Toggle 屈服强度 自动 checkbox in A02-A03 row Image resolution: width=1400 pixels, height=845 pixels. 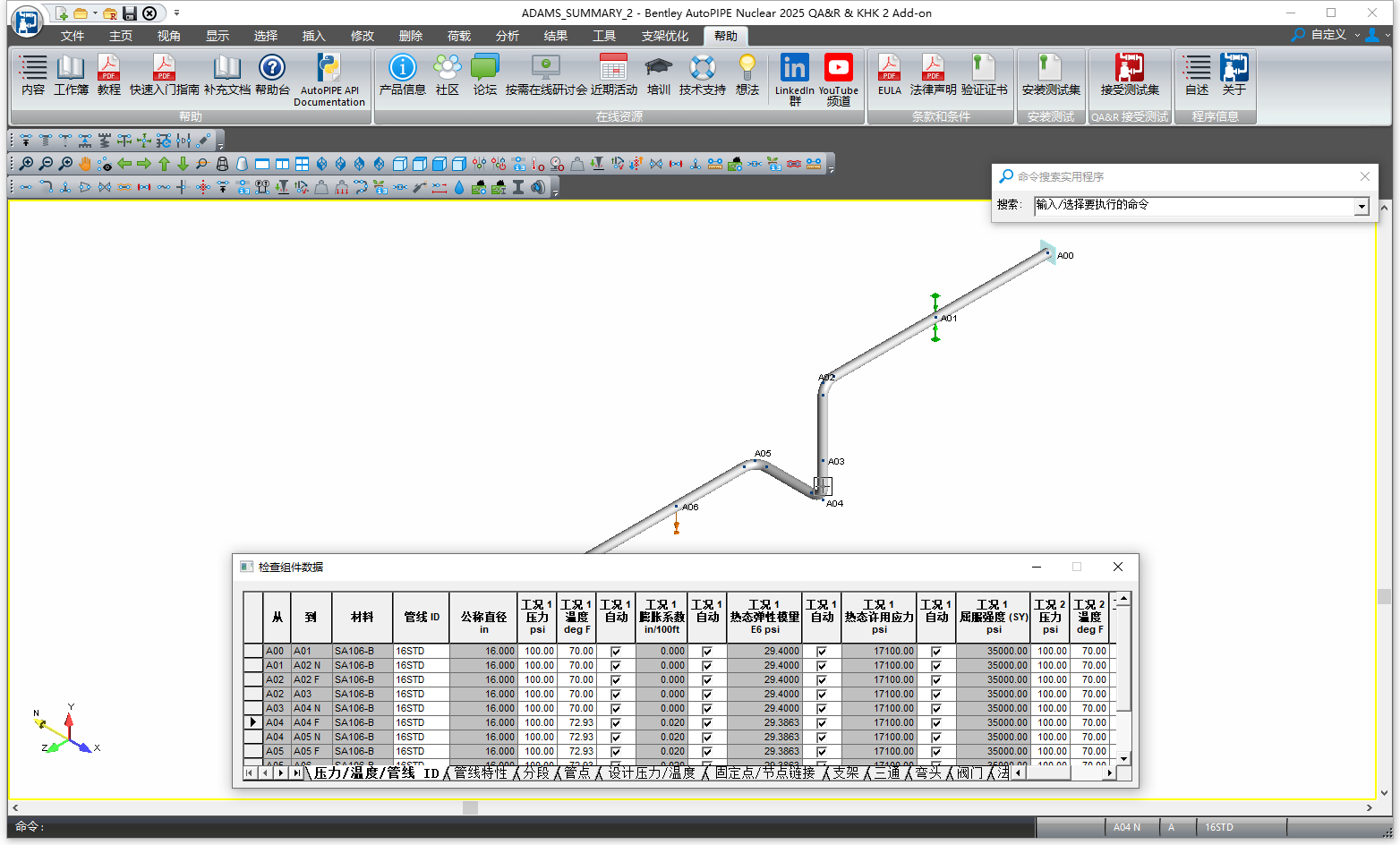click(936, 695)
